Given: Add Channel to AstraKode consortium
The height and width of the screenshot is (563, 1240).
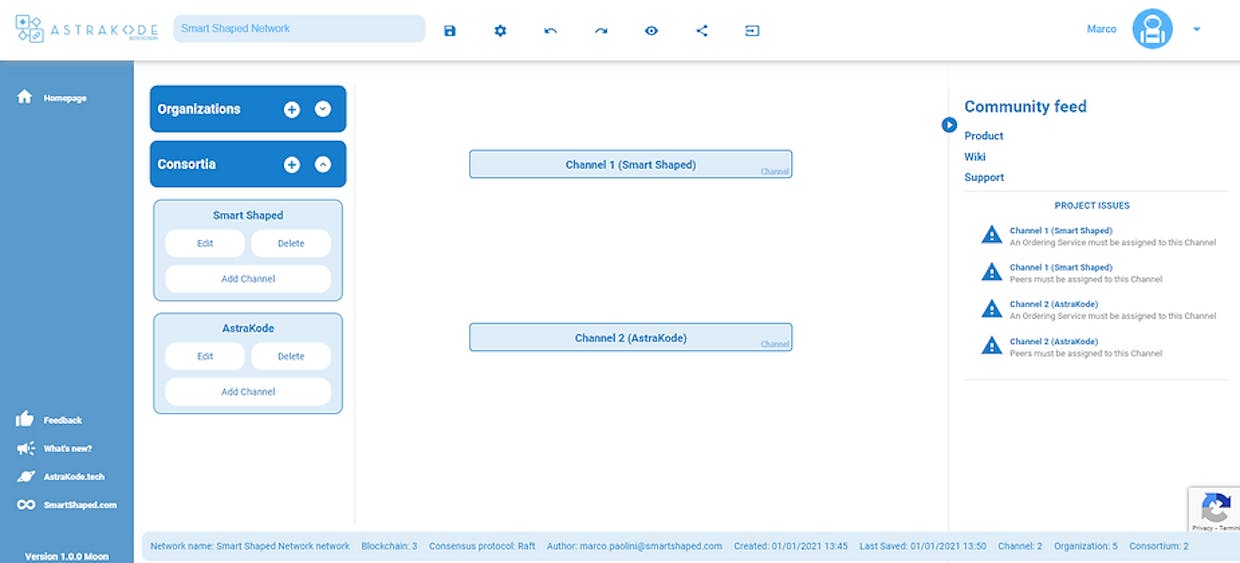Looking at the screenshot, I should click(x=248, y=392).
